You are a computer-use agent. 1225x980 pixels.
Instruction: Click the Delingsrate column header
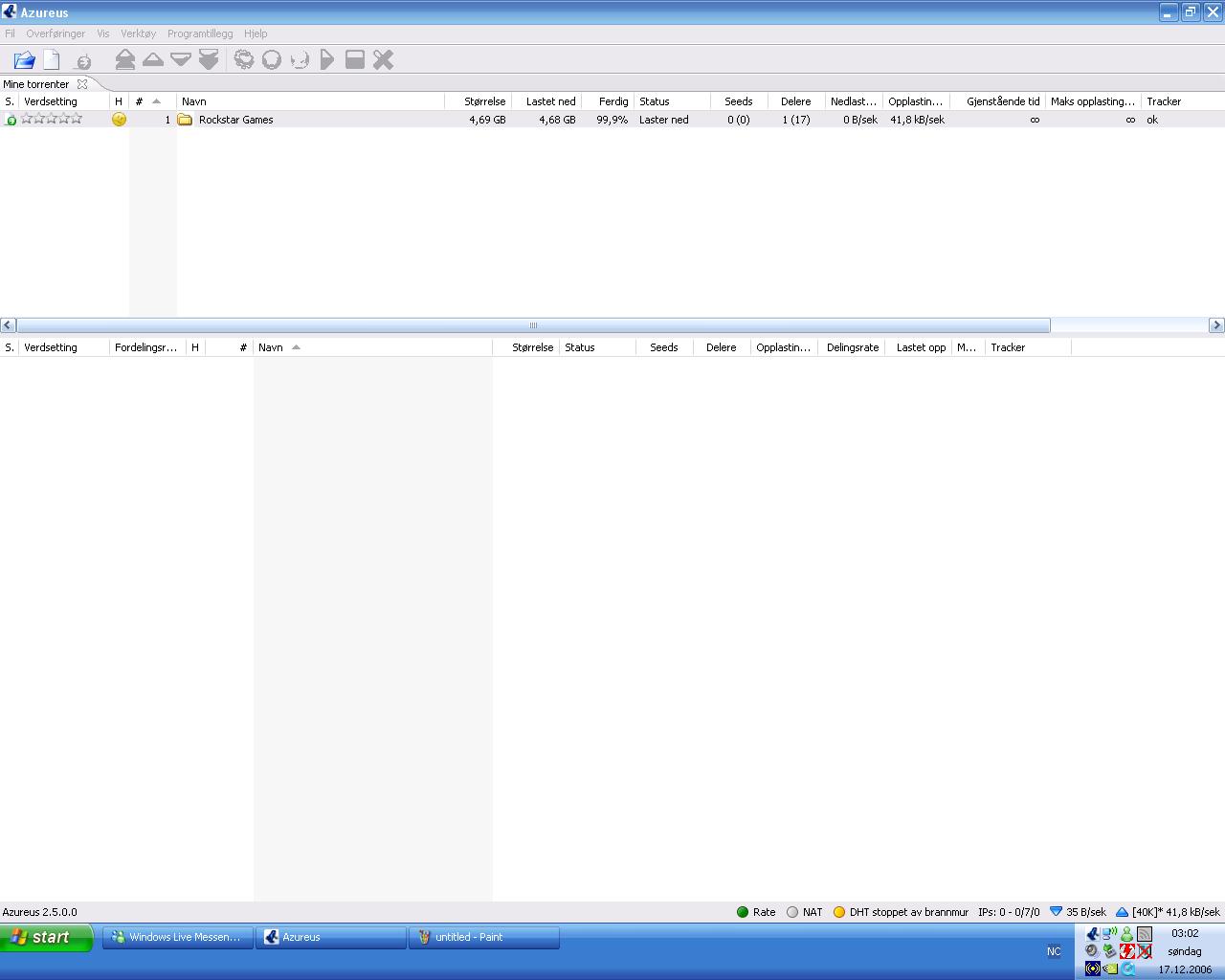(851, 347)
